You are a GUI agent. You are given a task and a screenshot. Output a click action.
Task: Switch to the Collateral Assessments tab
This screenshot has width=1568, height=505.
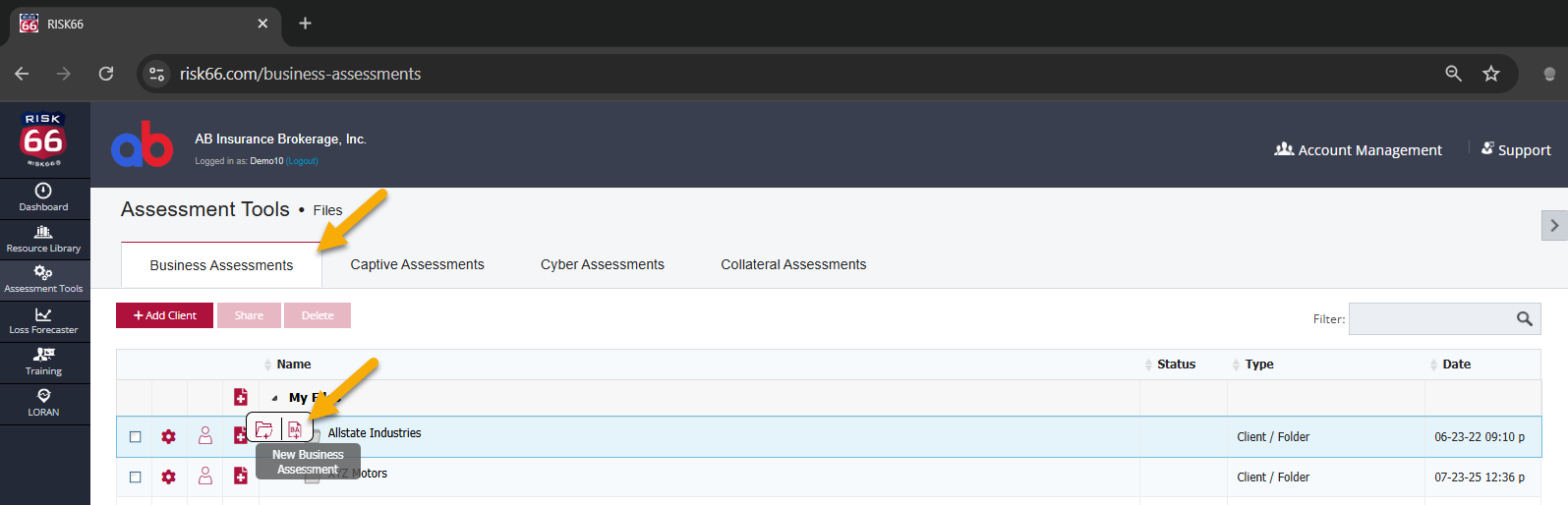(793, 264)
